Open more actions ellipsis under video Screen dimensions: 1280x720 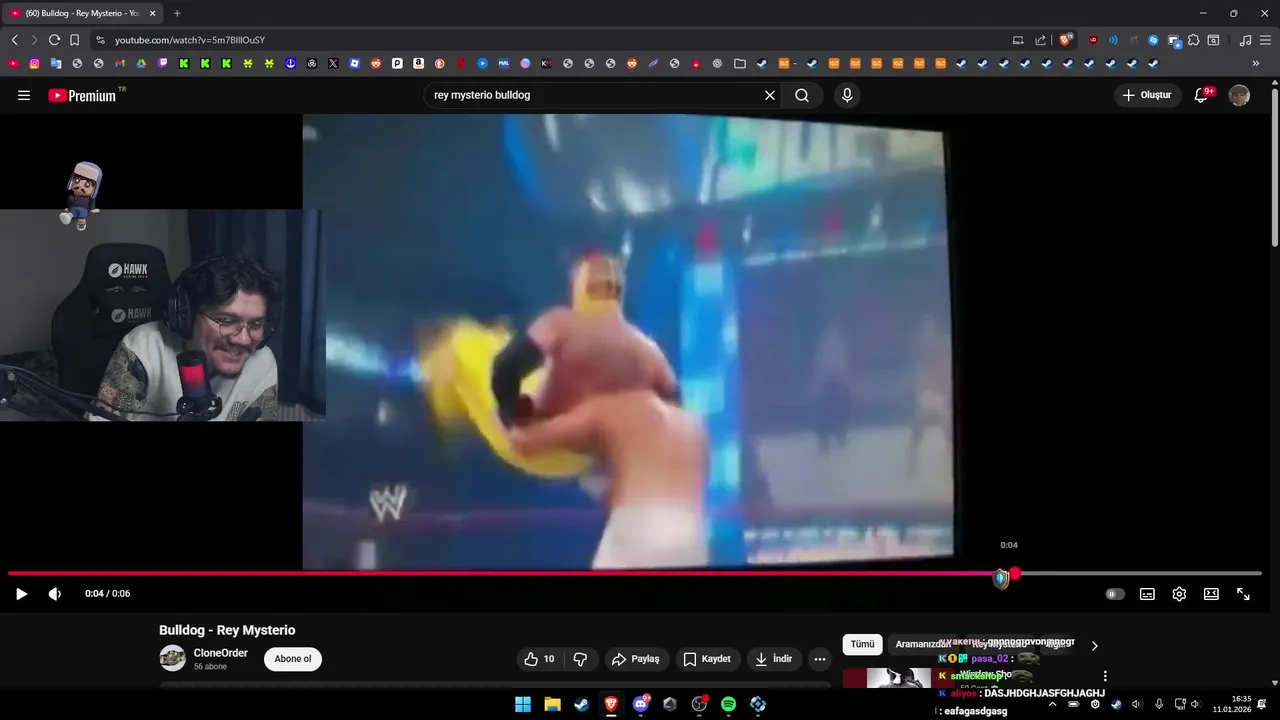pos(820,659)
